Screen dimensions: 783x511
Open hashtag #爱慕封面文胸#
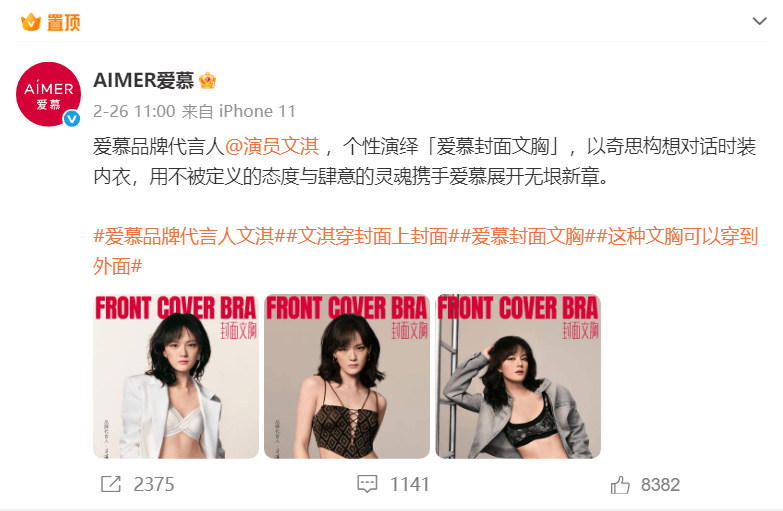(x=527, y=236)
